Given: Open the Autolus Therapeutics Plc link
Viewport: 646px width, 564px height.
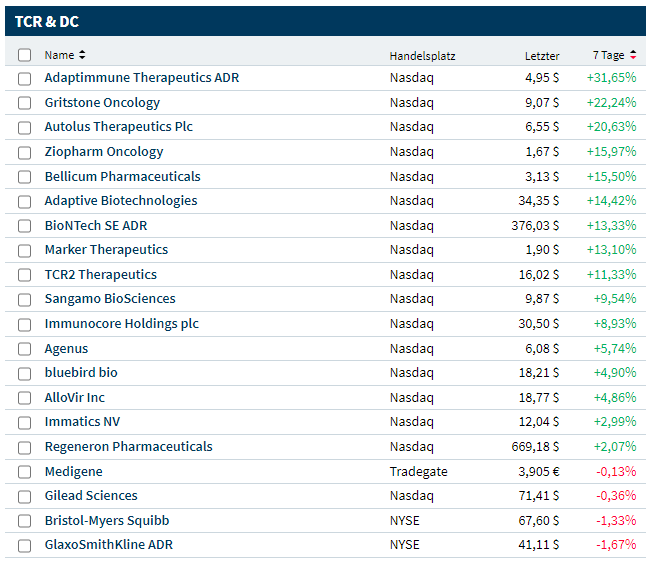Looking at the screenshot, I should (x=118, y=127).
